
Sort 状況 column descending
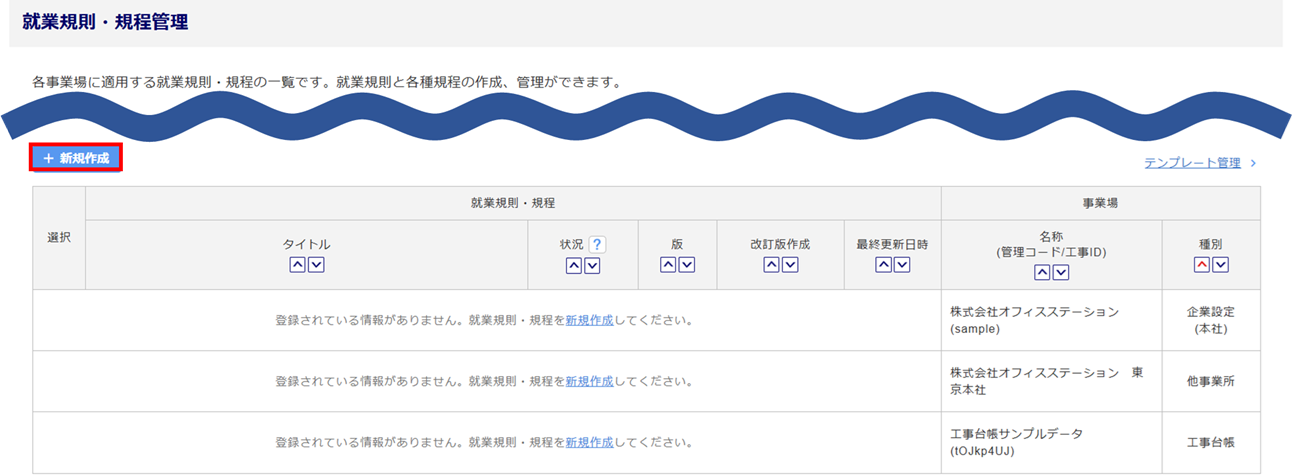(592, 265)
